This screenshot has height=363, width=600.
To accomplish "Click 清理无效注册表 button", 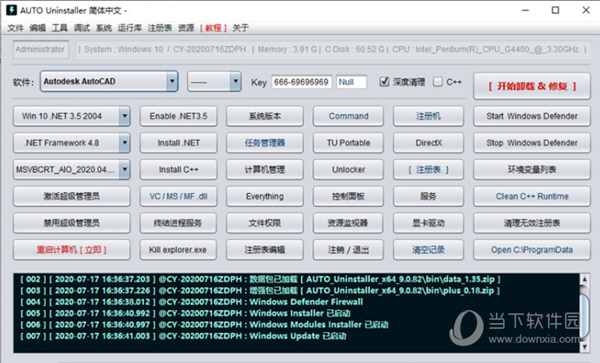I will click(x=532, y=223).
